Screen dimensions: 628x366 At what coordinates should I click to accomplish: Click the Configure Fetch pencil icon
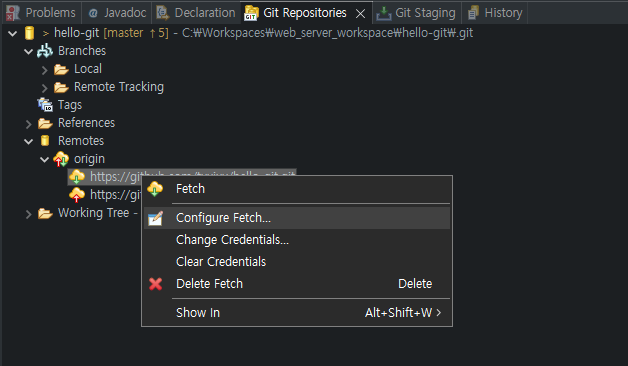point(155,218)
